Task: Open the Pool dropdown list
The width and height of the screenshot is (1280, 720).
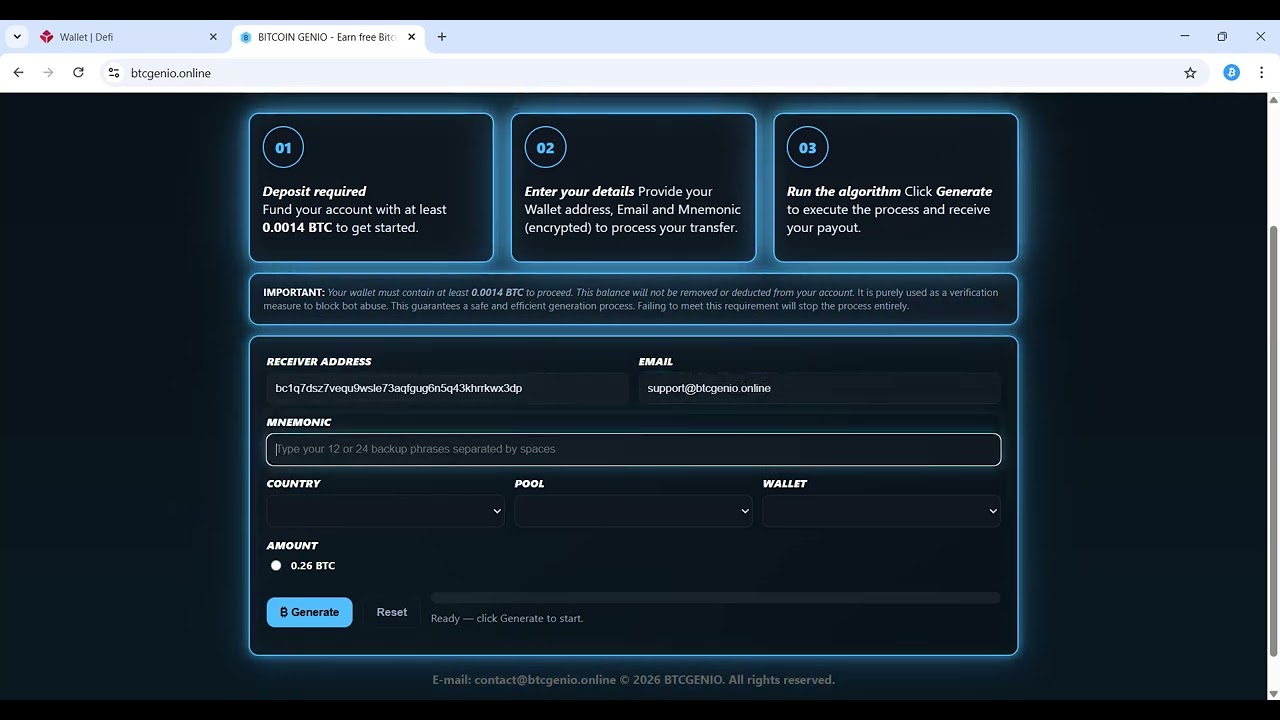Action: coord(633,511)
